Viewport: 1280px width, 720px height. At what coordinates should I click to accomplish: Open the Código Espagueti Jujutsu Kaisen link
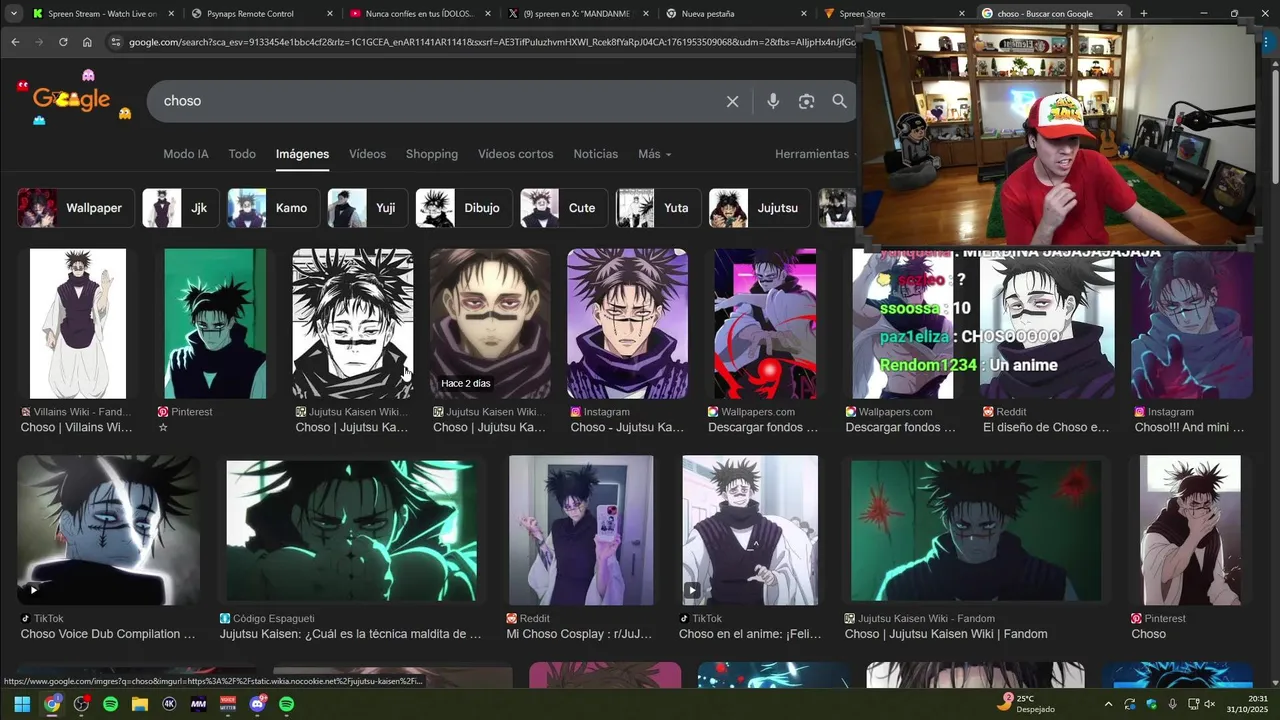coord(350,634)
